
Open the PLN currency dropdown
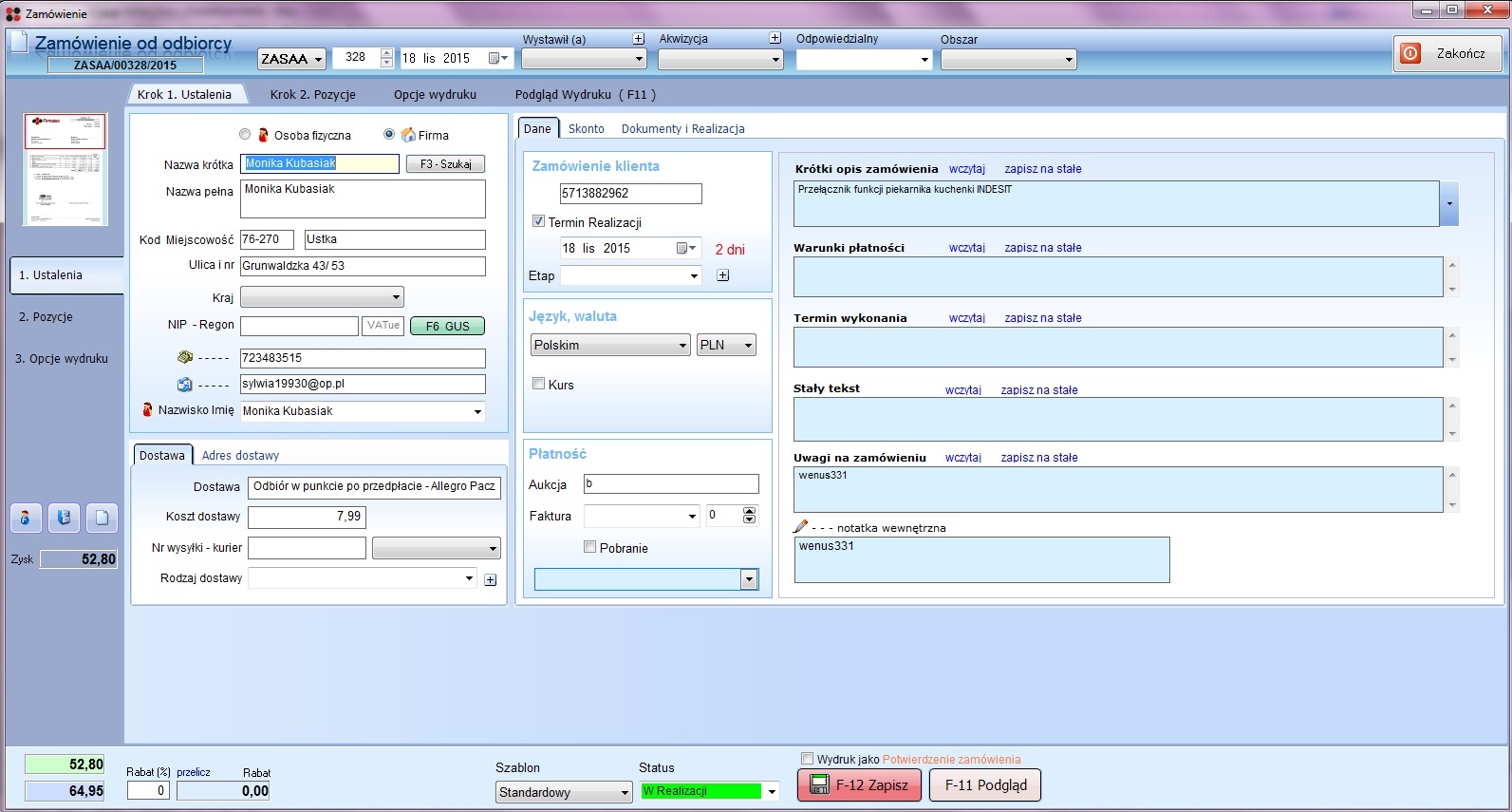point(748,346)
